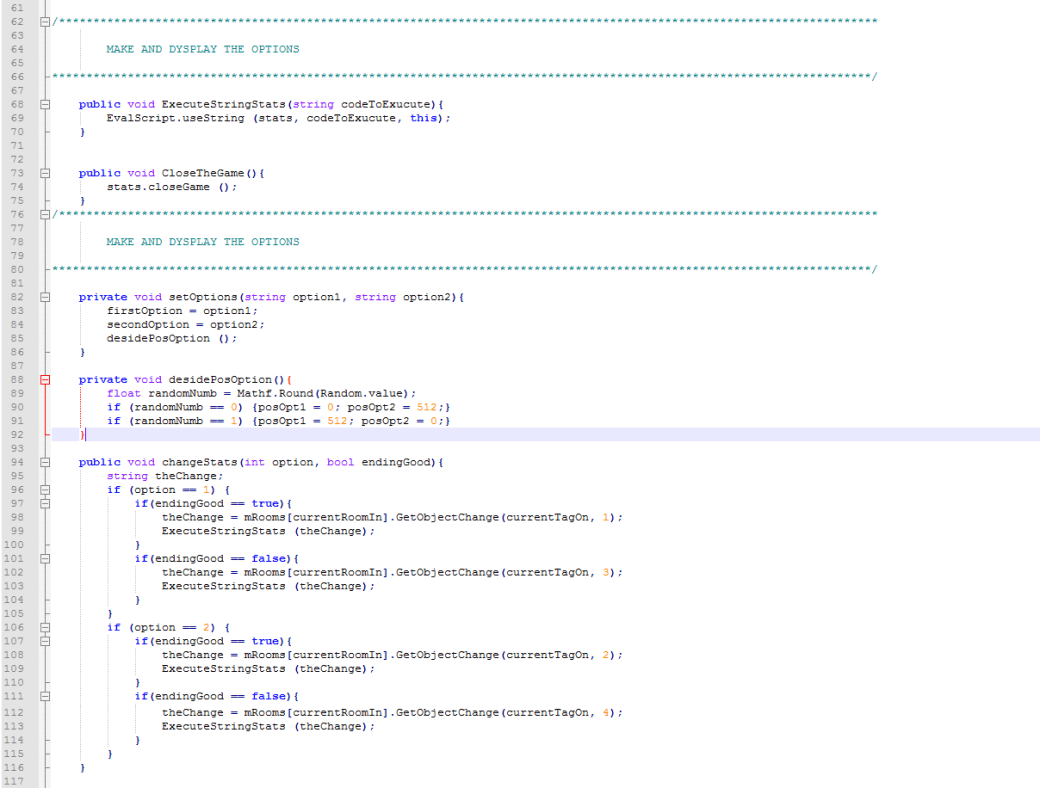The image size is (1040, 788).
Task: Collapse the if option equals 2 block
Action: click(x=45, y=627)
